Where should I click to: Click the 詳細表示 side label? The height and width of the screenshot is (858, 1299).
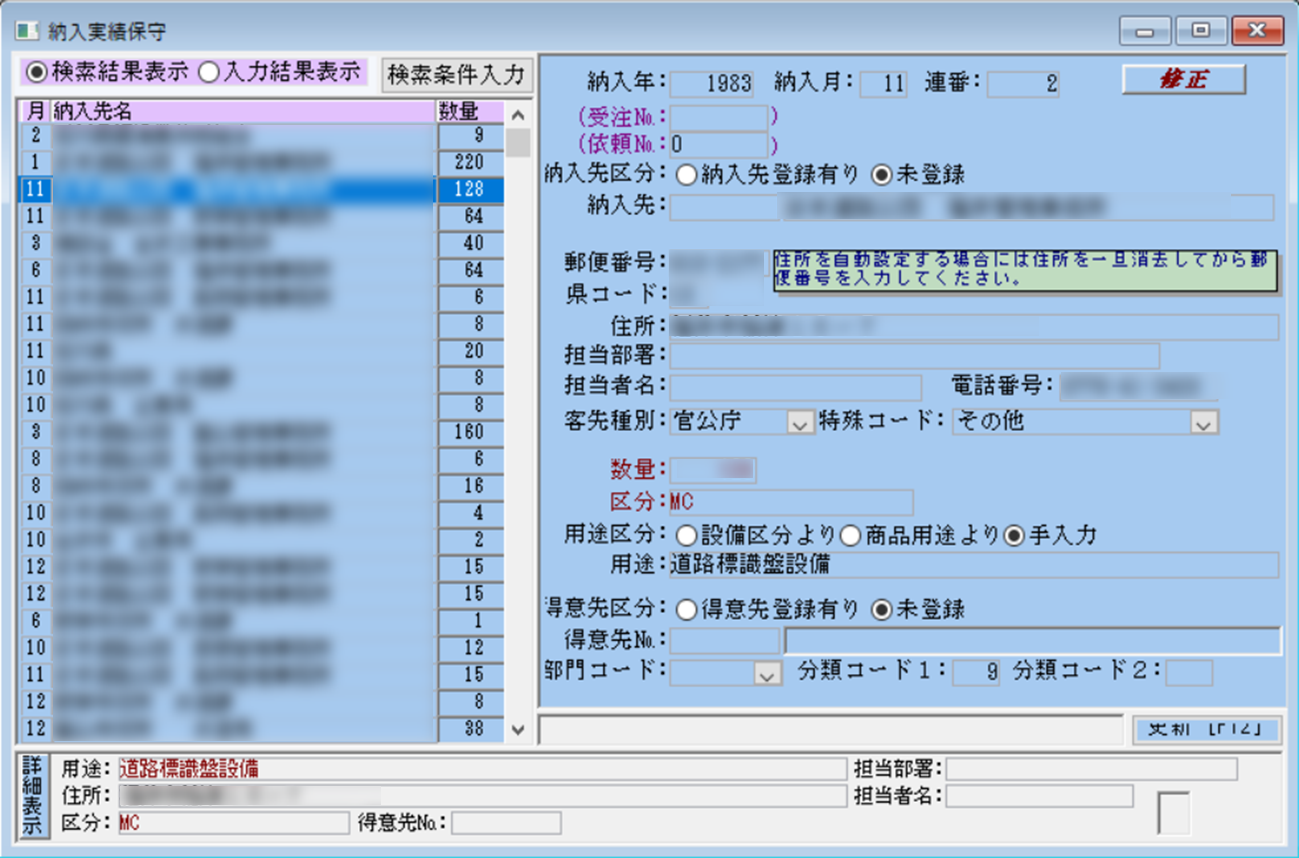34,797
